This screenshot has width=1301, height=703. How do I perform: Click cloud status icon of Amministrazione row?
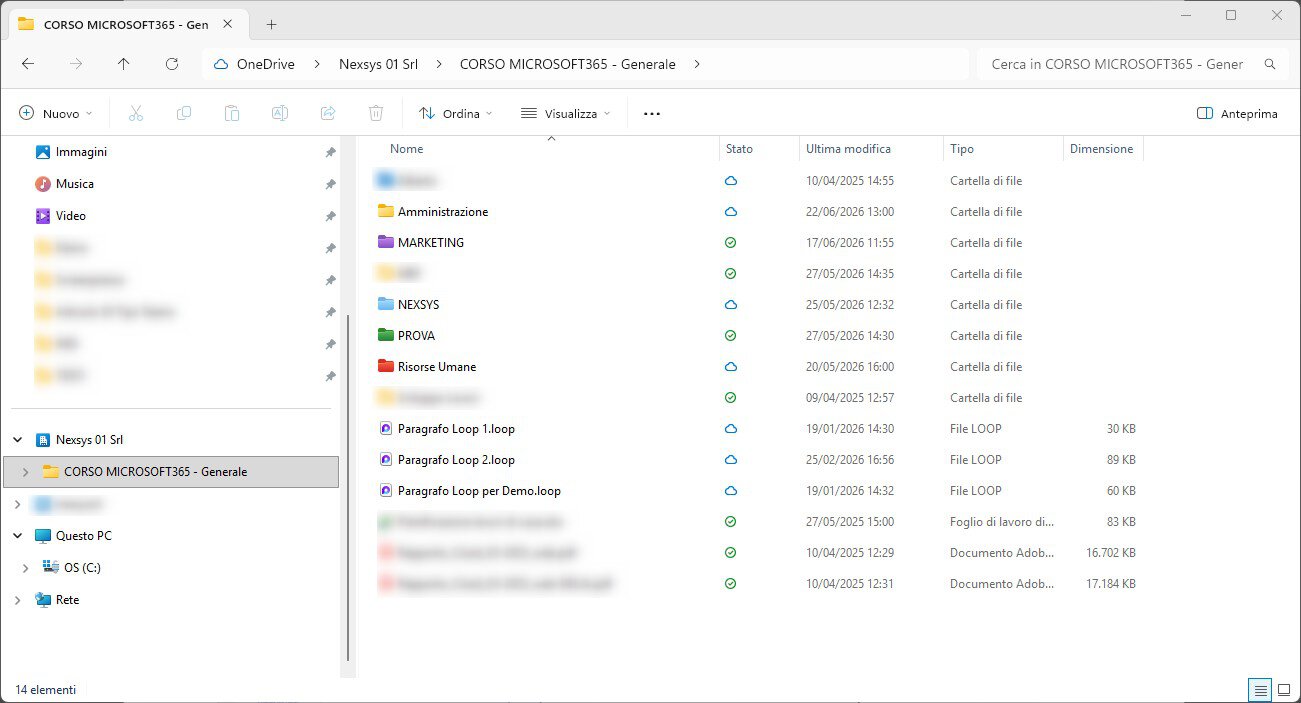730,212
